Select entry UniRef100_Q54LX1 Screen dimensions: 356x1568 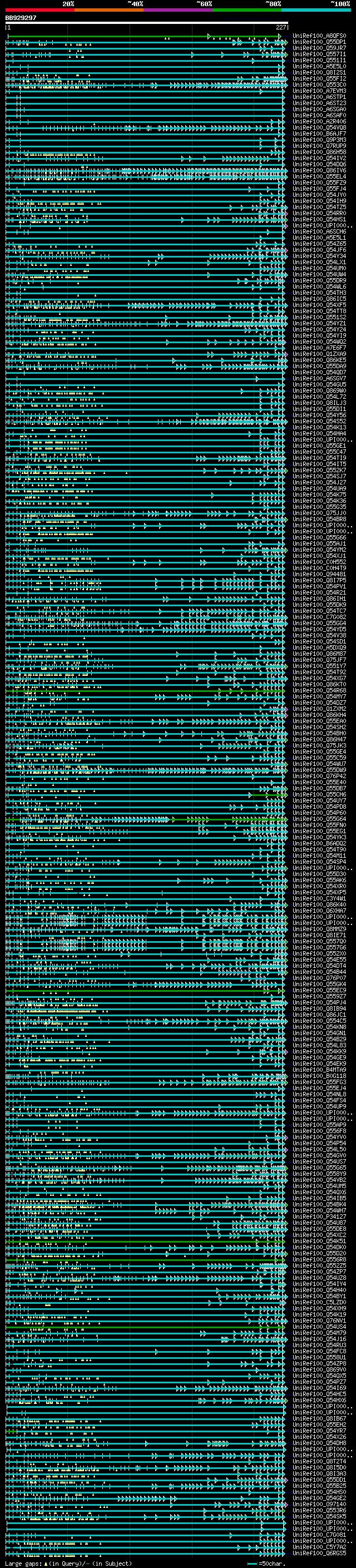(319, 262)
